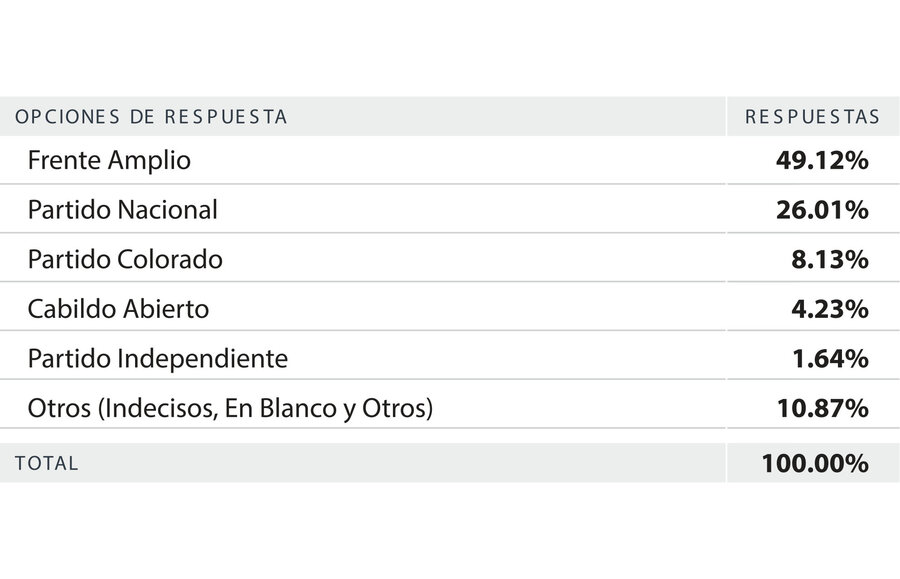
Task: Select the Cabildo Abierto row label
Action: tap(118, 309)
